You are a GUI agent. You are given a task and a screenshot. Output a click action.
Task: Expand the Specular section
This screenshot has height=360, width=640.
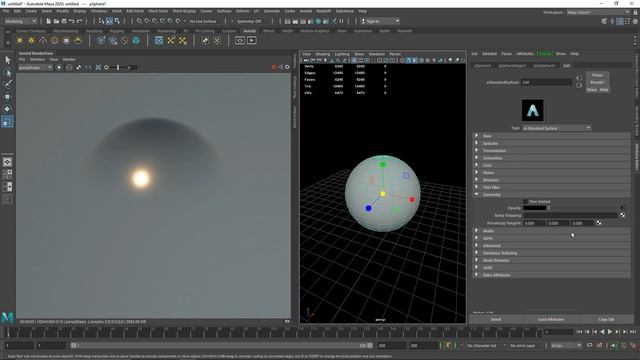[x=552, y=143]
